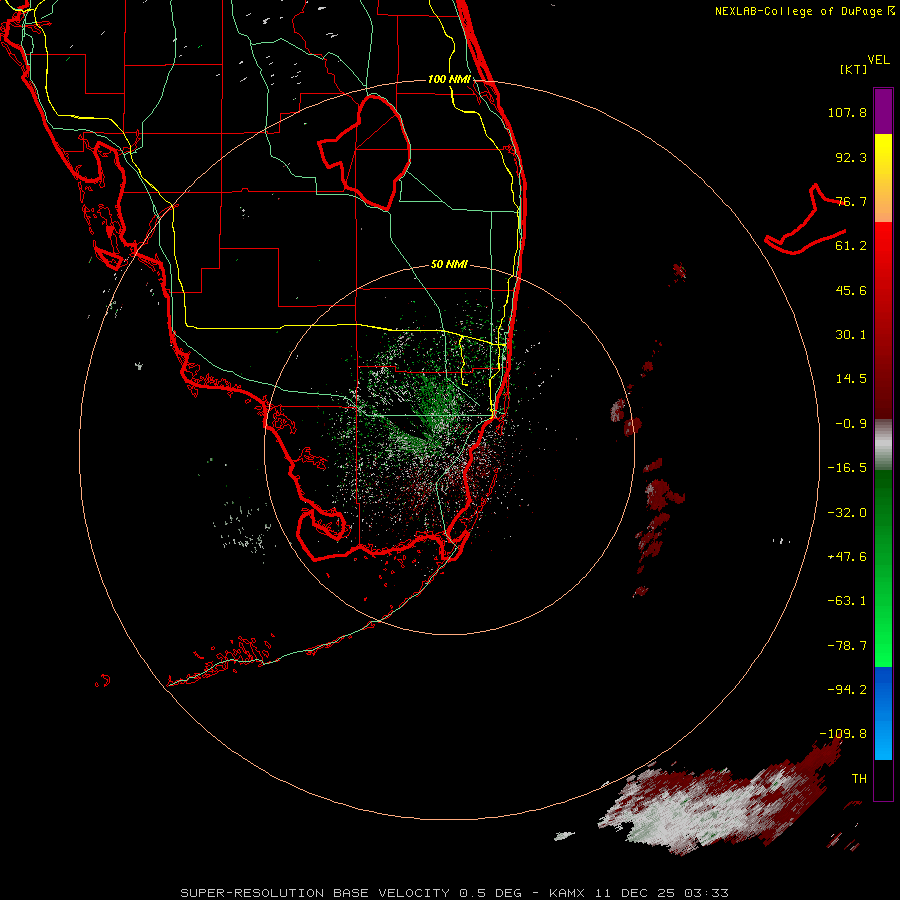Select the 61.2 legend value
The image size is (900, 900).
point(851,246)
